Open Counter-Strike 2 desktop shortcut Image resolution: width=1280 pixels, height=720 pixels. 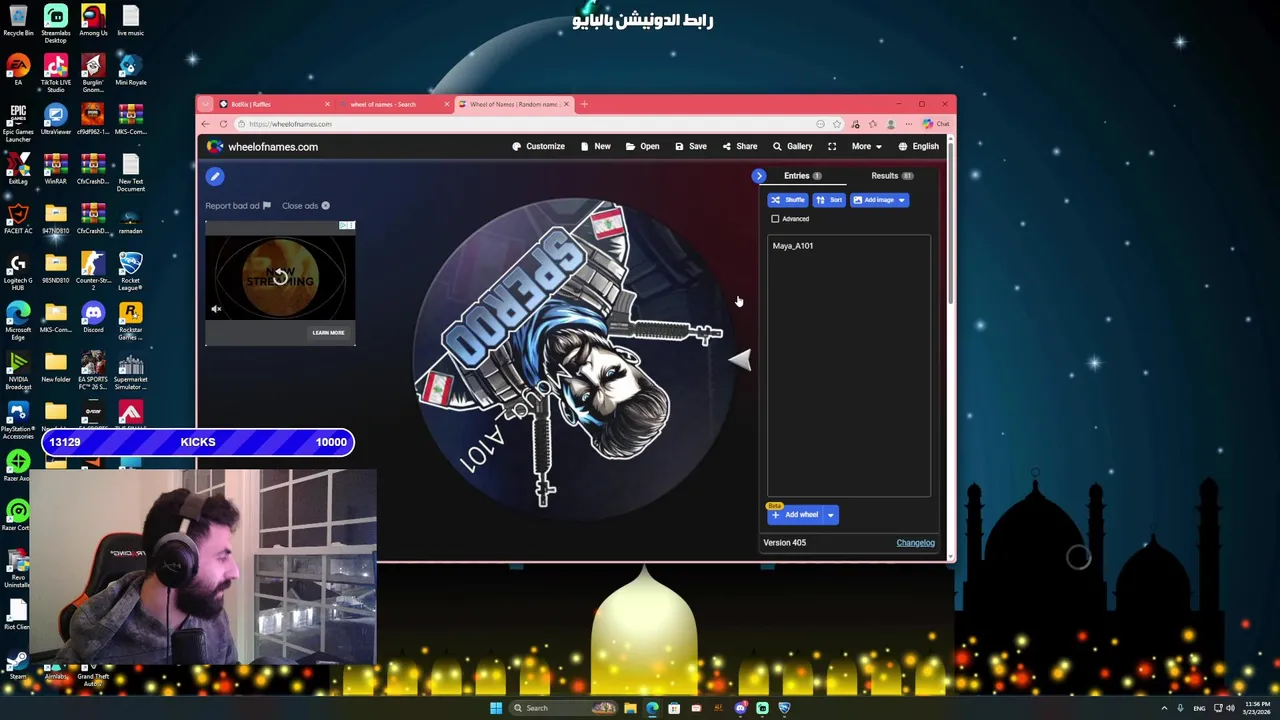[93, 271]
